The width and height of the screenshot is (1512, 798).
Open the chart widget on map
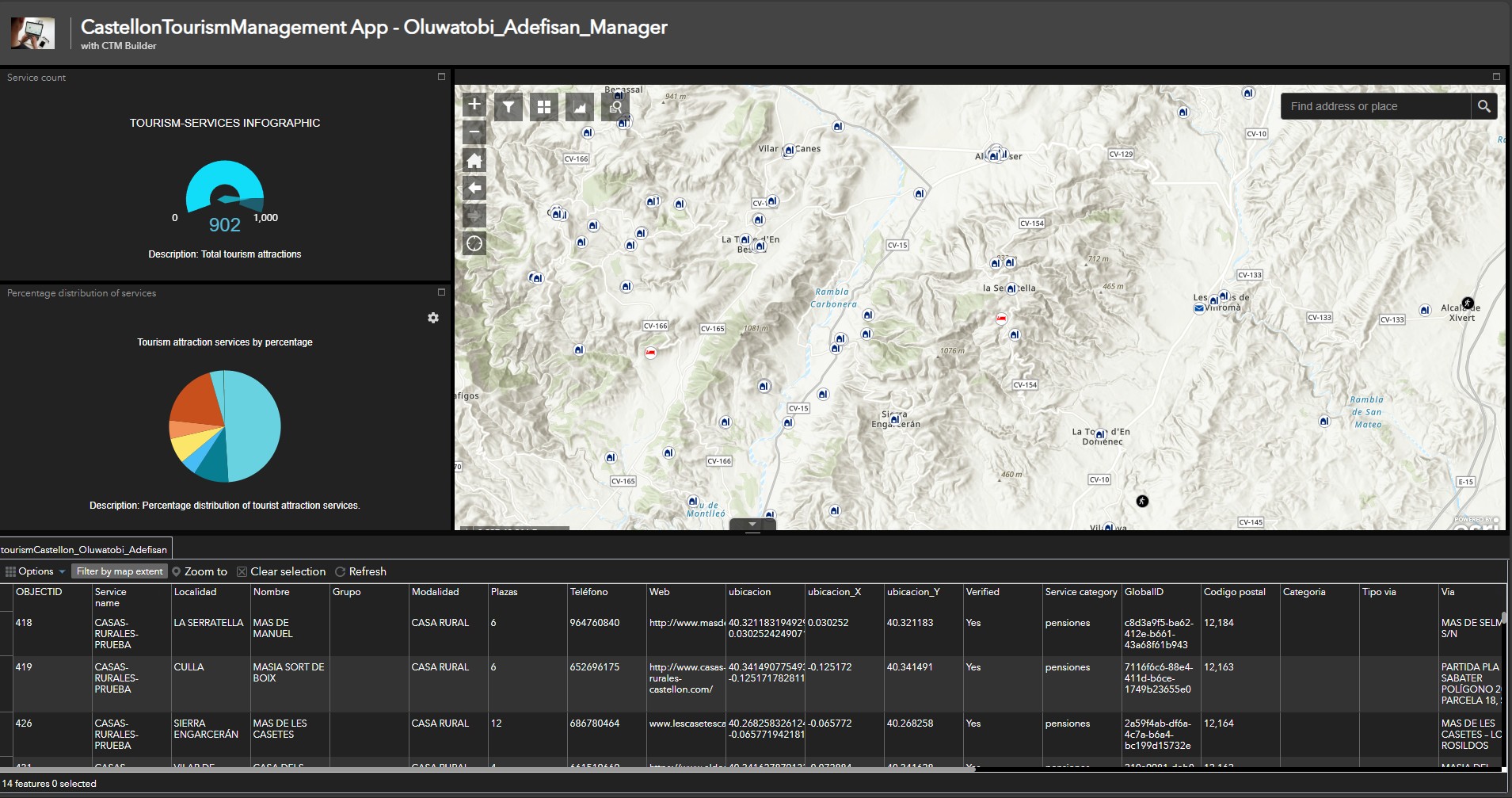pyautogui.click(x=580, y=107)
